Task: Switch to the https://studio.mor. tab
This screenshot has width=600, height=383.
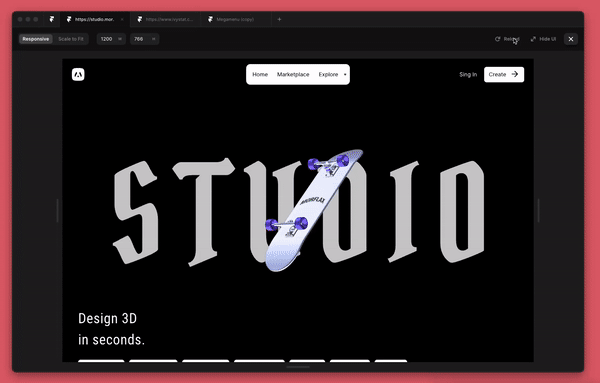Action: click(95, 19)
